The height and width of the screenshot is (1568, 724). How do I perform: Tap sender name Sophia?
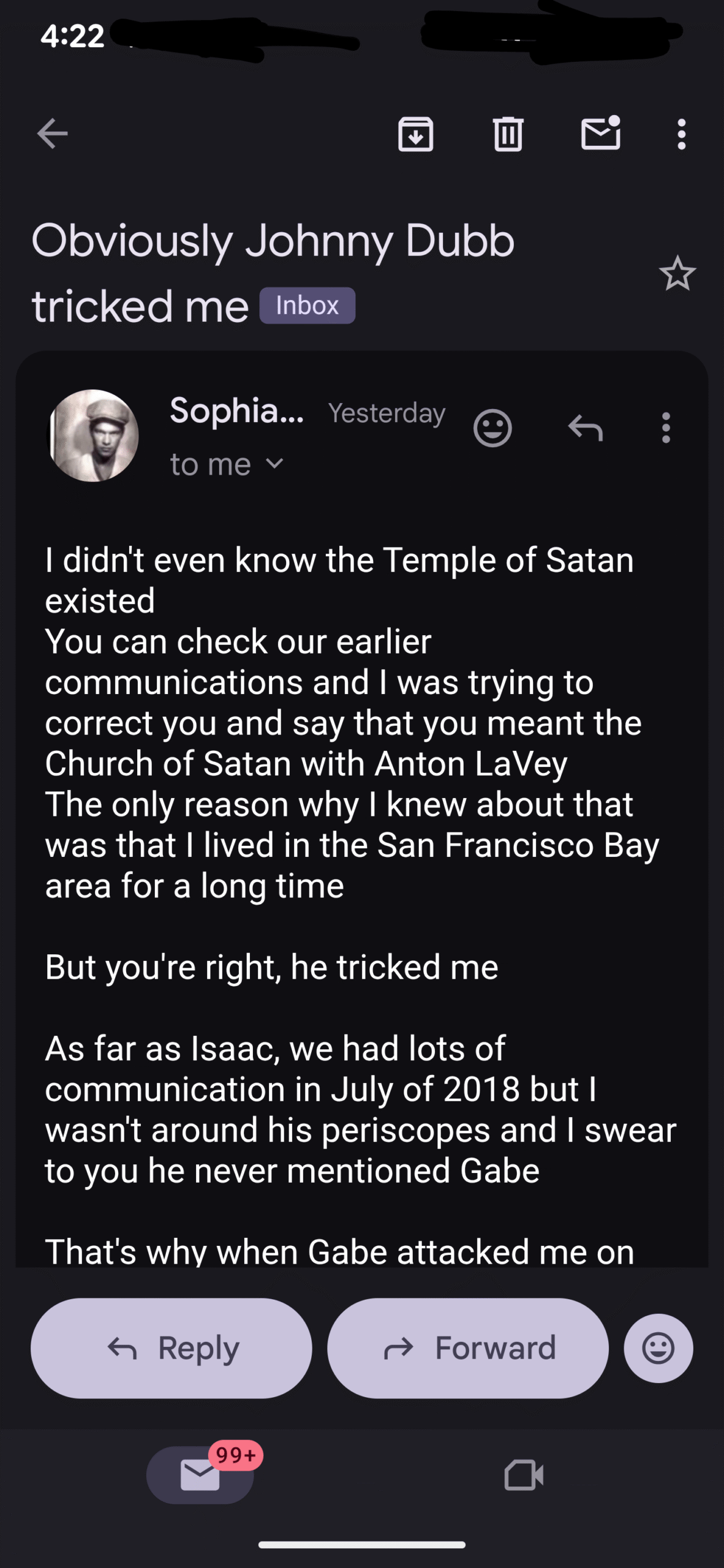236,410
